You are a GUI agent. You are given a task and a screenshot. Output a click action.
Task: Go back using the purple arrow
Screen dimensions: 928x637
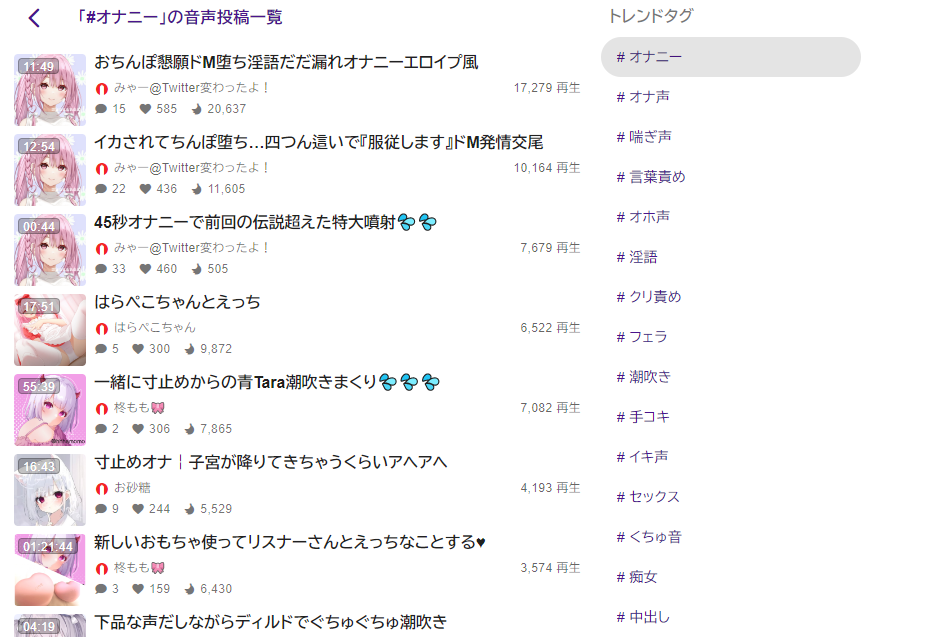pyautogui.click(x=35, y=18)
